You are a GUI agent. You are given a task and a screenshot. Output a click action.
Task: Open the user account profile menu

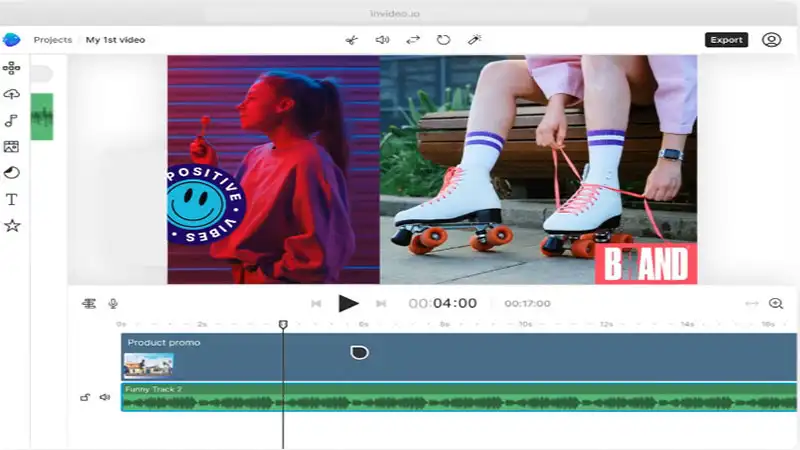(x=771, y=40)
